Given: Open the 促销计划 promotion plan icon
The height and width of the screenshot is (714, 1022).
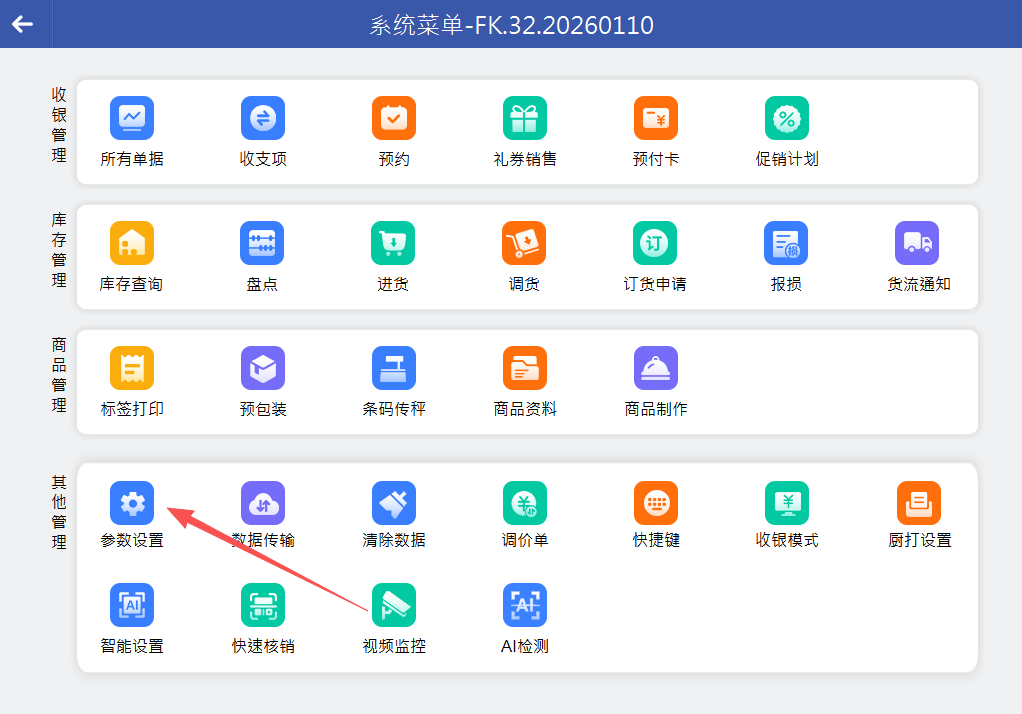Looking at the screenshot, I should (x=787, y=118).
